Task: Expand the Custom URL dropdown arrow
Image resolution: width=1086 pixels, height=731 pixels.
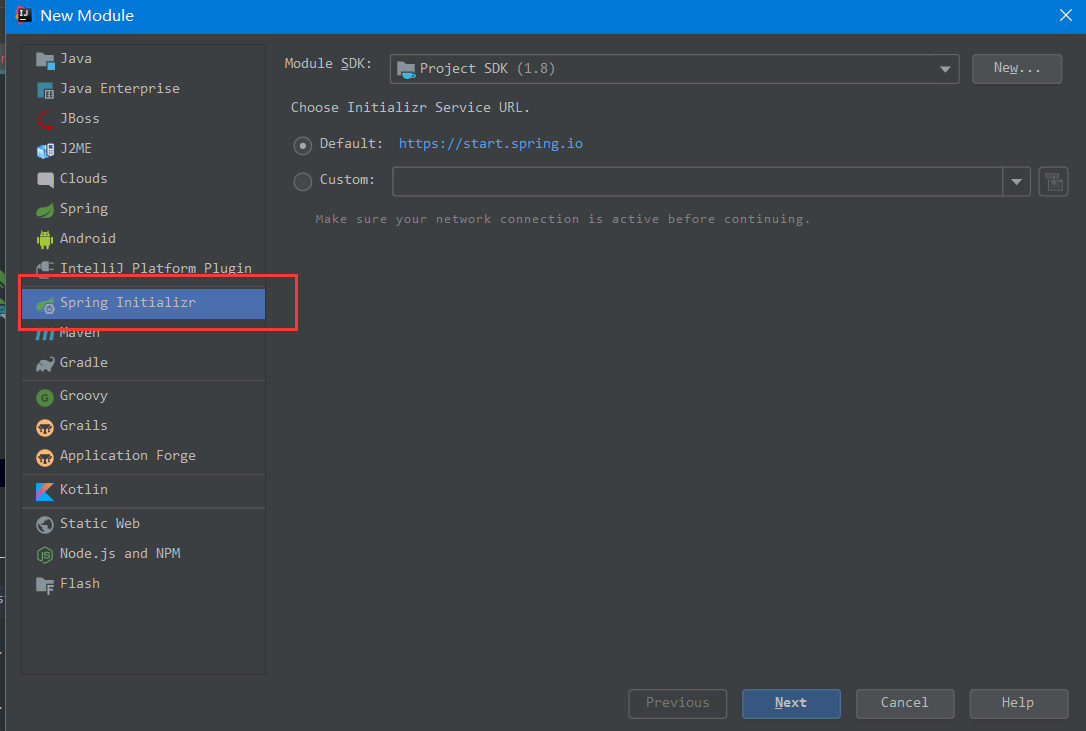Action: tap(1017, 182)
